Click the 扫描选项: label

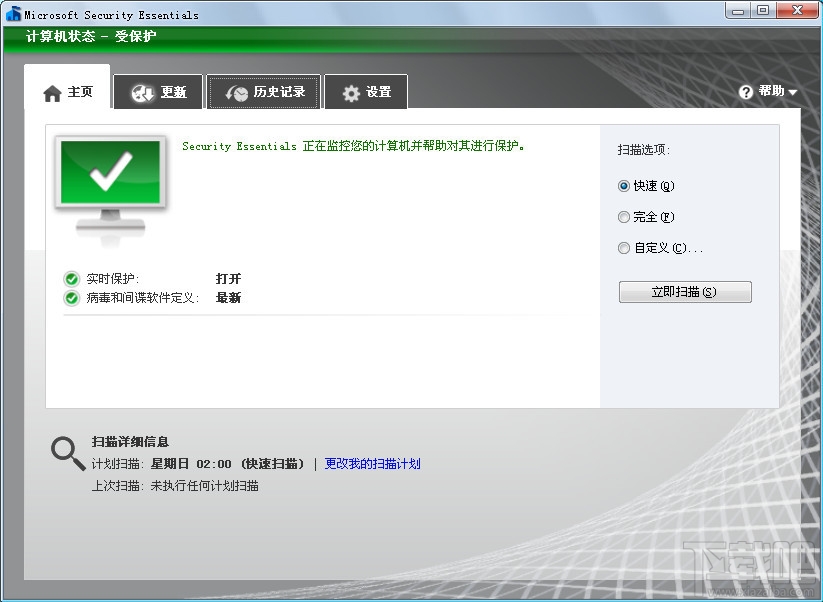coord(643,150)
